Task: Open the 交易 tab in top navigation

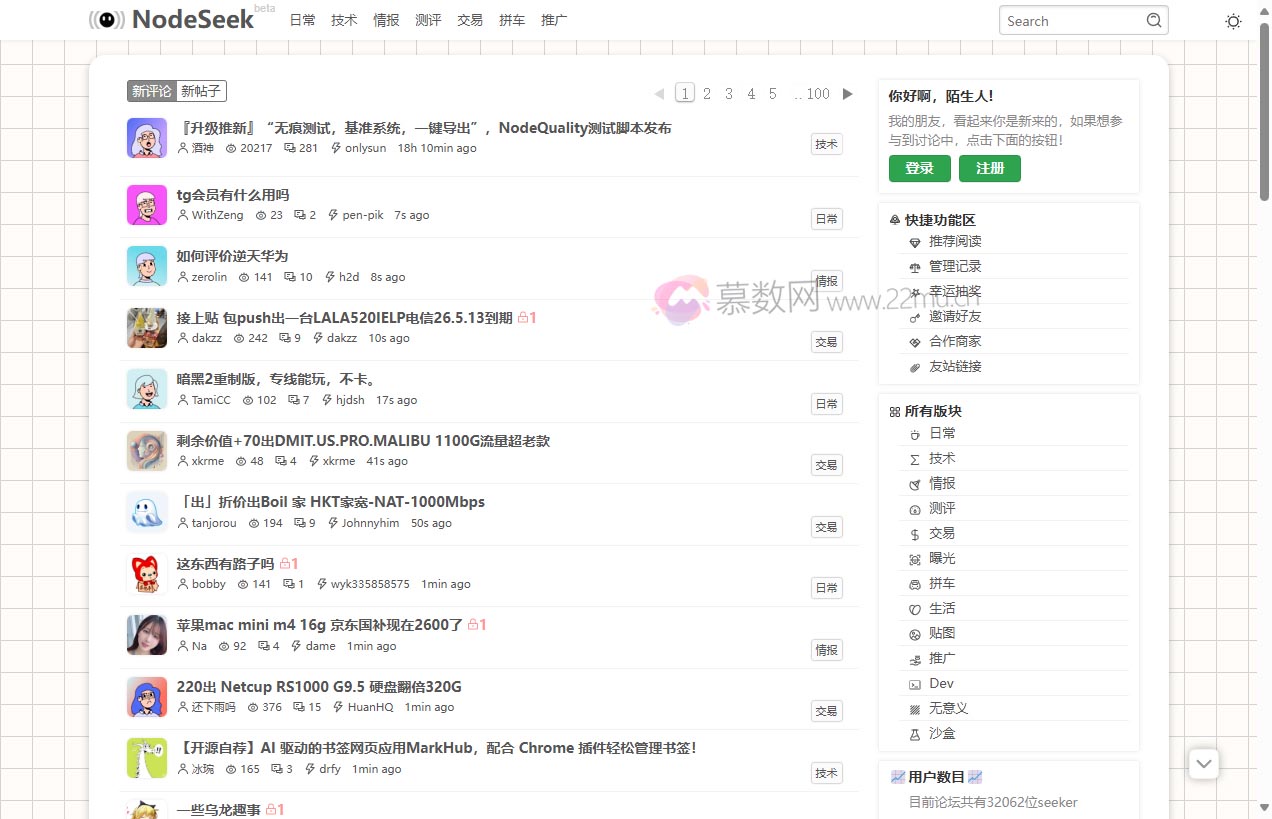Action: (x=470, y=20)
